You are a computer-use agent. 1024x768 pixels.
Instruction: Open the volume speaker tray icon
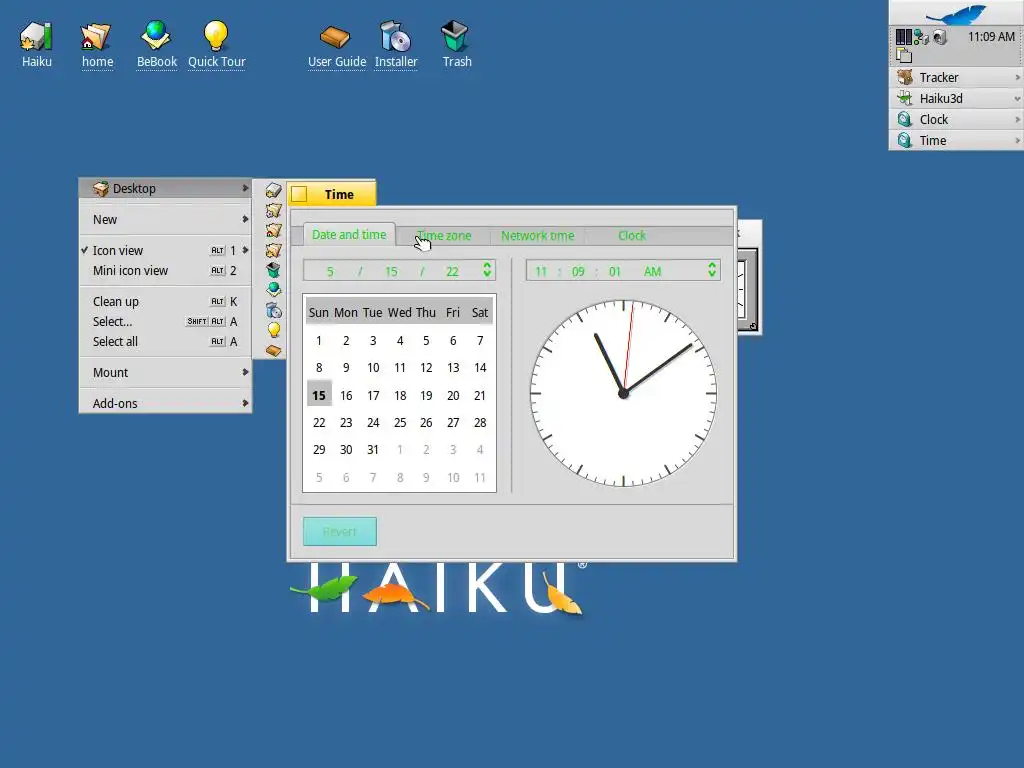(939, 37)
